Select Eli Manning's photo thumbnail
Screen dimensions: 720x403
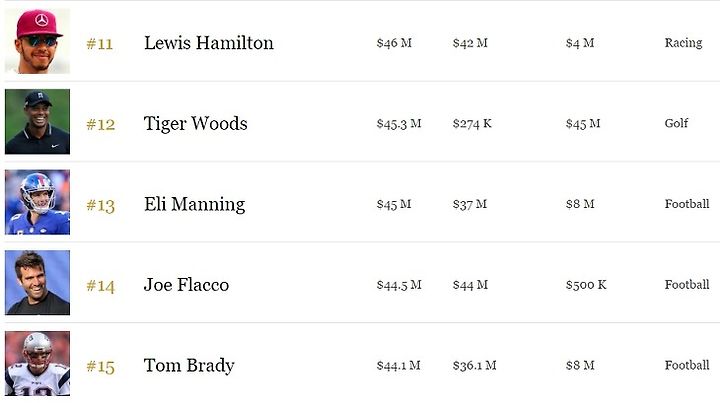[x=37, y=202]
